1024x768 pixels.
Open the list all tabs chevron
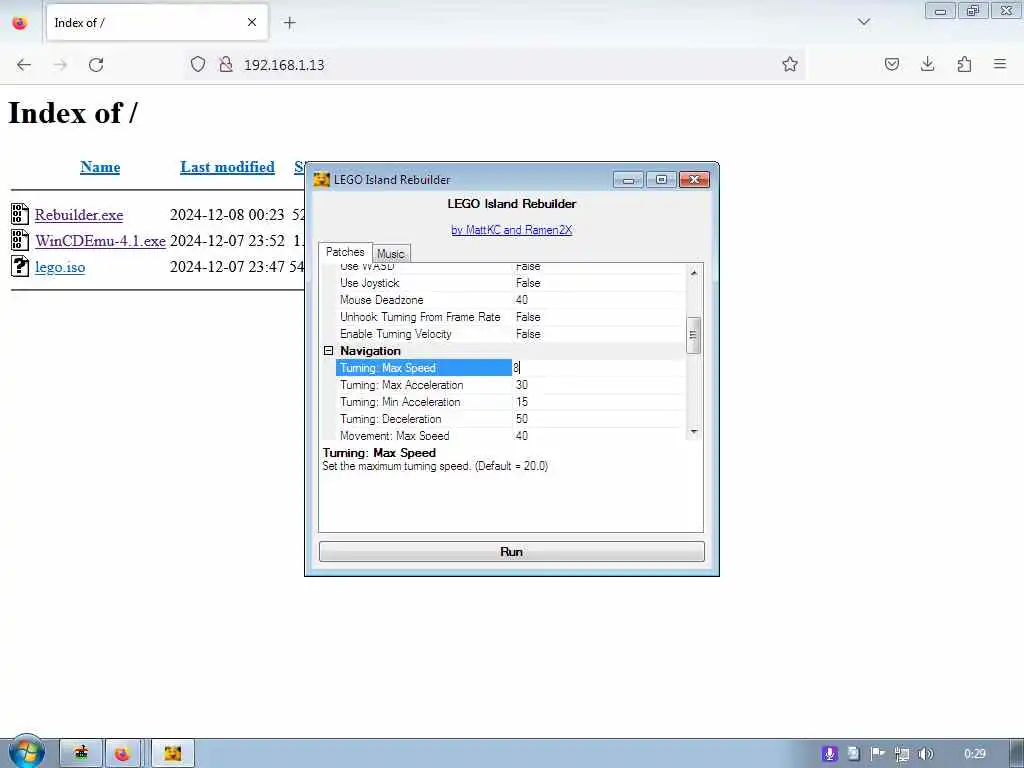pos(863,22)
